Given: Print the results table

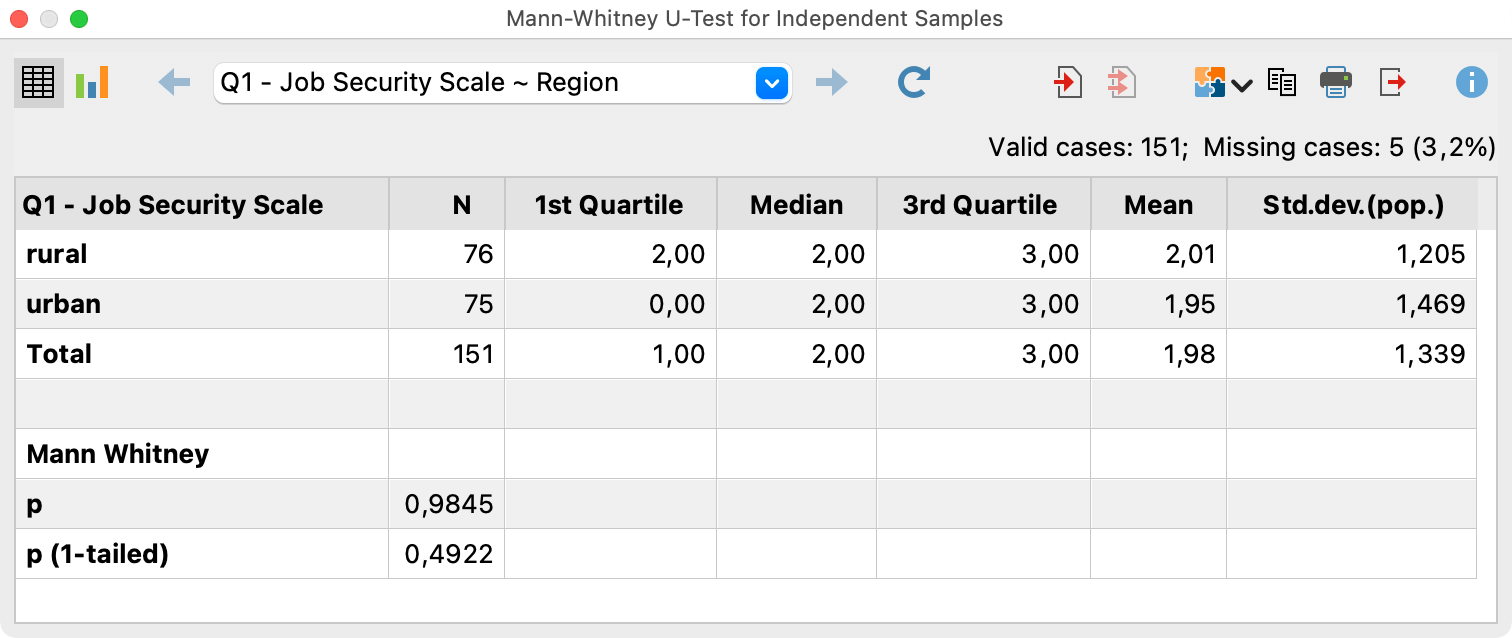Looking at the screenshot, I should [1336, 83].
